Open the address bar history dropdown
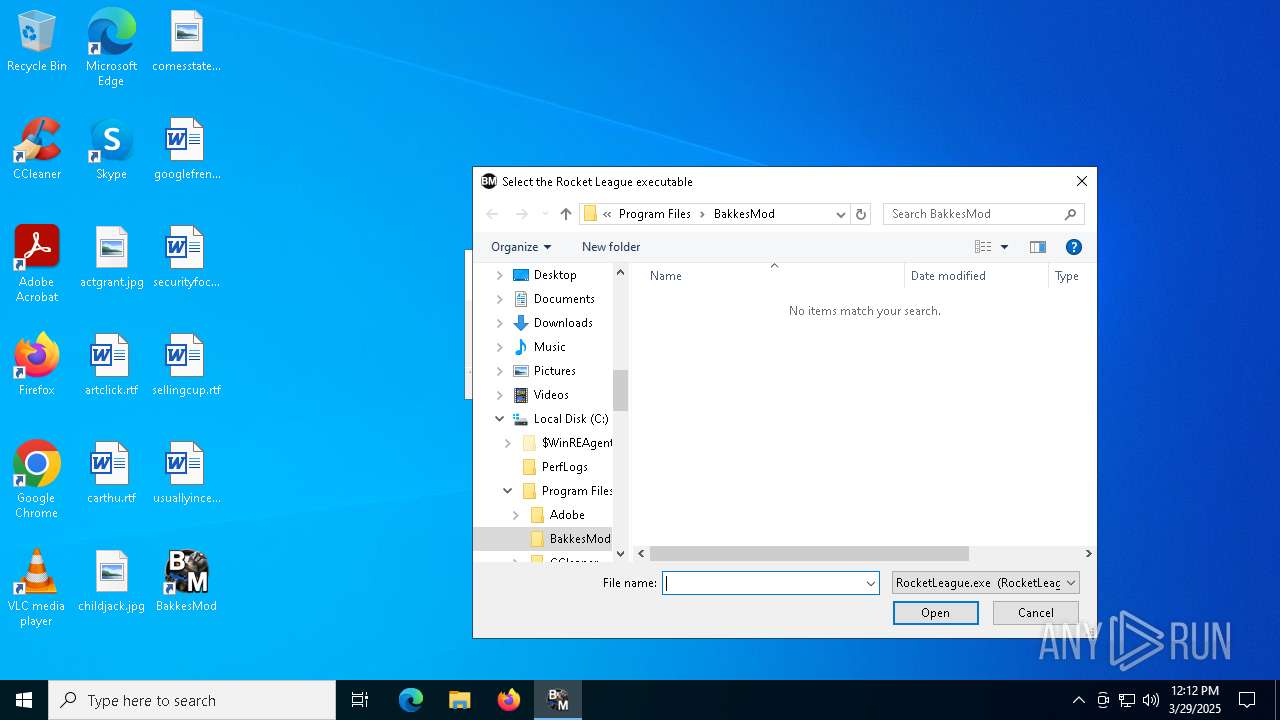 point(840,214)
